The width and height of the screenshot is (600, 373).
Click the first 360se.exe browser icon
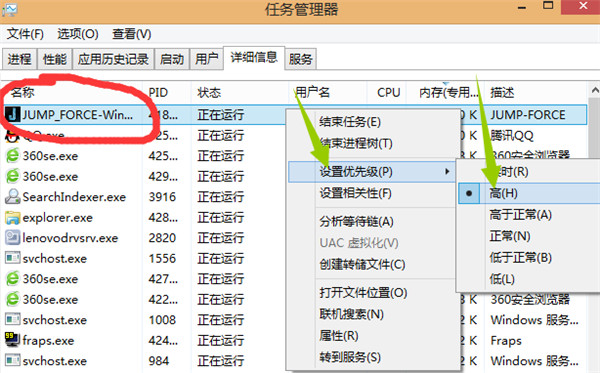pos(12,155)
